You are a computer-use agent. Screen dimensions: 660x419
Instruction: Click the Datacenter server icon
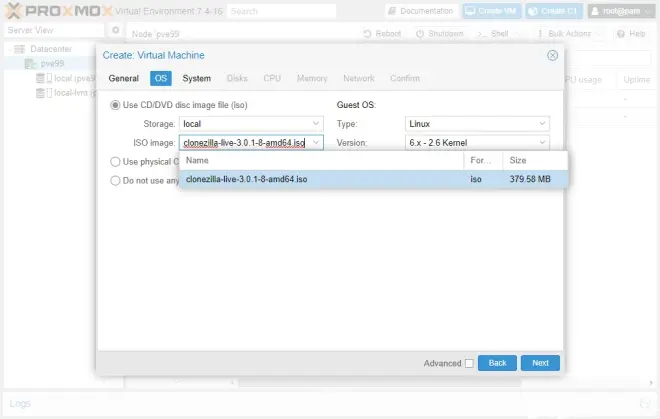(x=19, y=49)
